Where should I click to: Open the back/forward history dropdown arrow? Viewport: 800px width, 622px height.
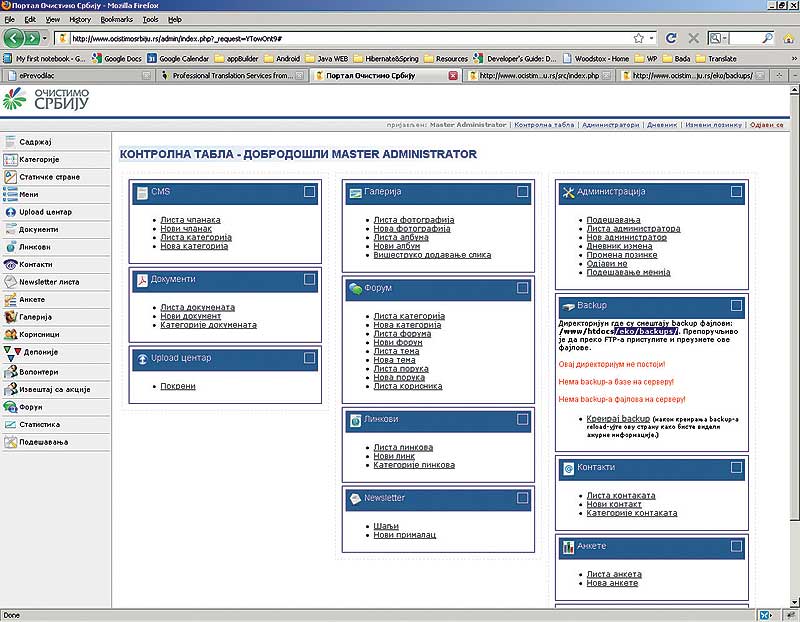tap(45, 38)
